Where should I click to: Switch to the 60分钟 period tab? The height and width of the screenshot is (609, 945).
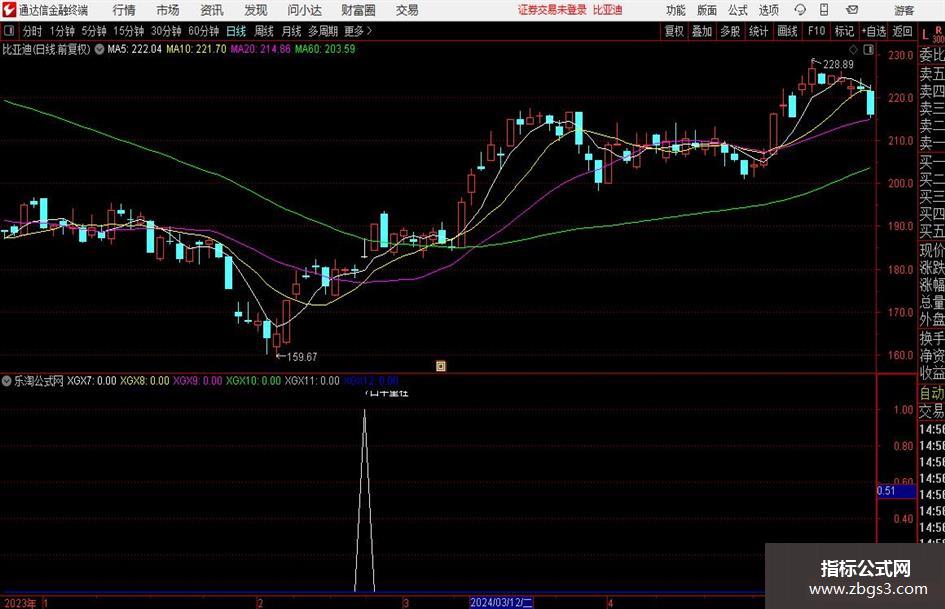(204, 31)
